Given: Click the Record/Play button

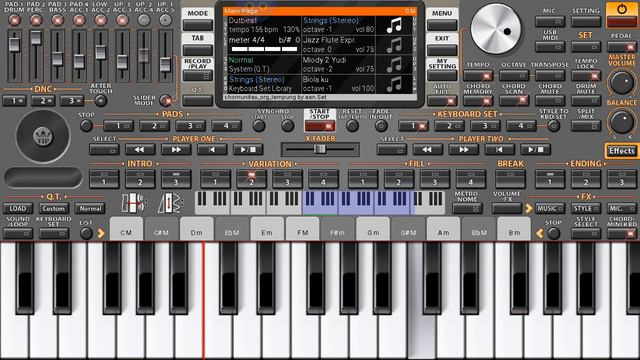Looking at the screenshot, I should tap(198, 76).
